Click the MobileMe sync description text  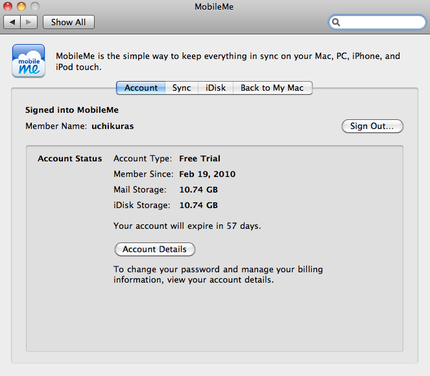point(228,61)
